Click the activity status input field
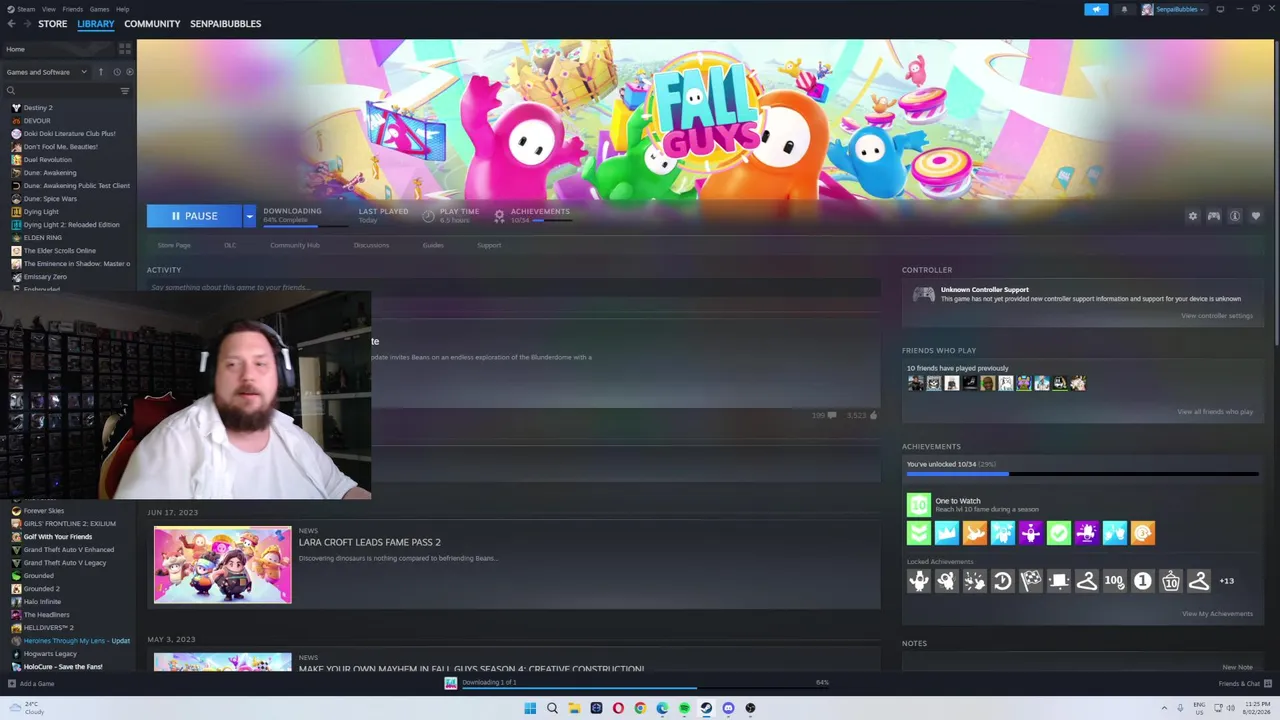 coord(513,288)
